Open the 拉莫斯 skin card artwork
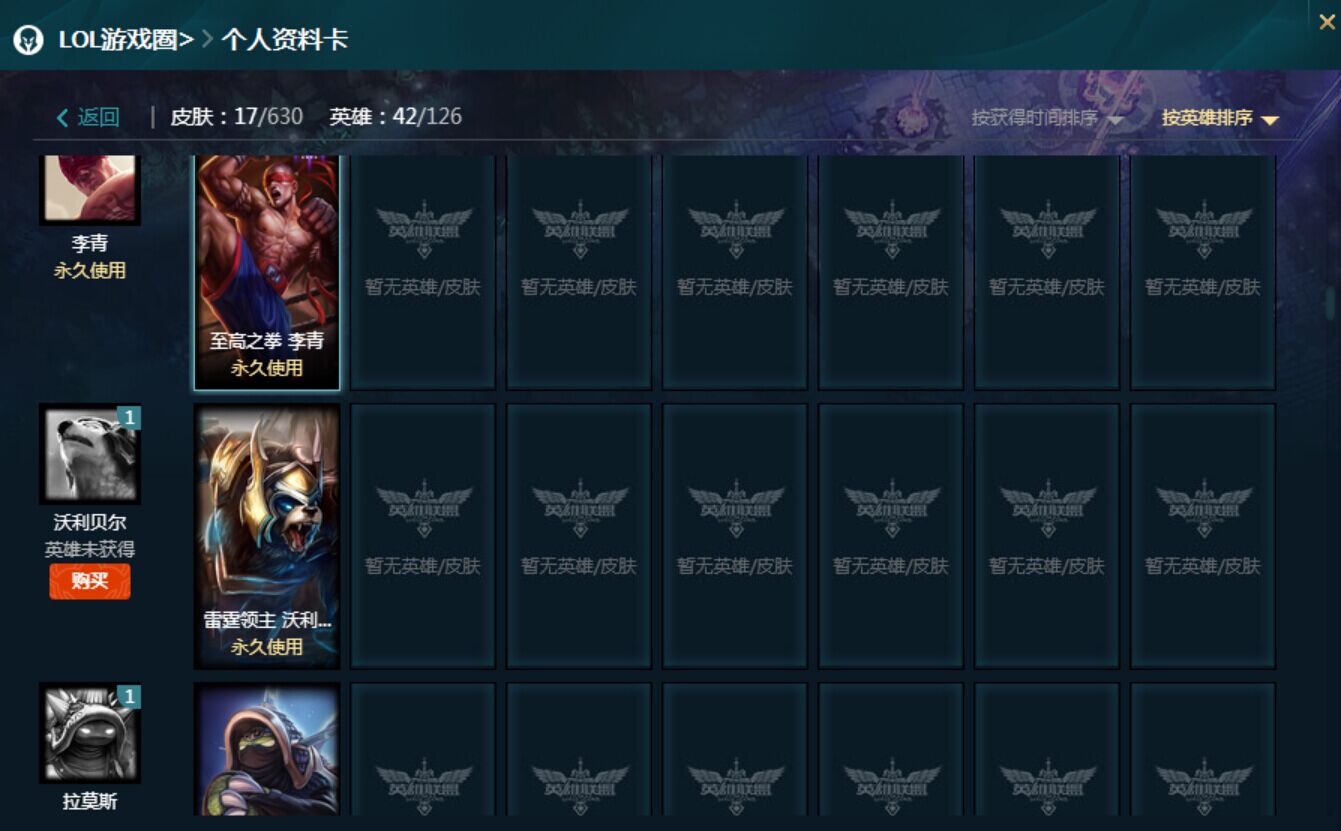This screenshot has height=831, width=1341. pos(267,749)
